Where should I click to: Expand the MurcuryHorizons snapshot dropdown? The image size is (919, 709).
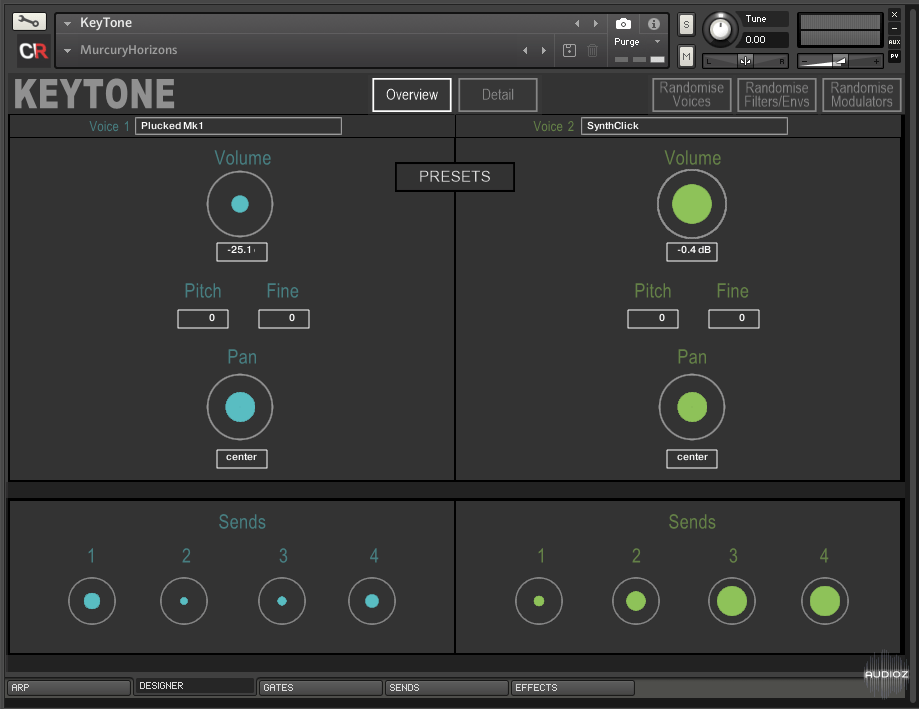click(67, 50)
